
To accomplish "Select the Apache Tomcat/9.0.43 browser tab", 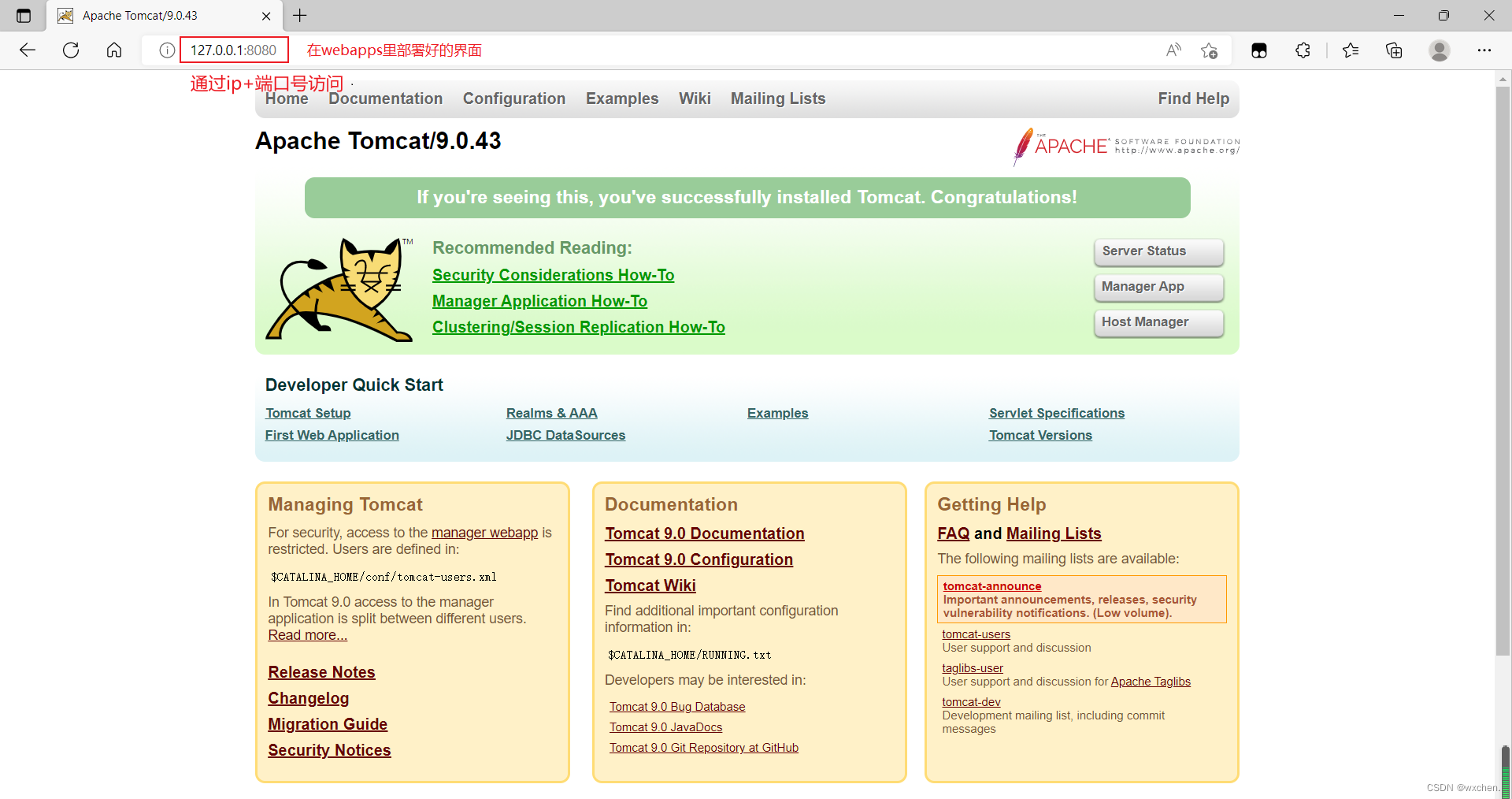I will [x=164, y=16].
